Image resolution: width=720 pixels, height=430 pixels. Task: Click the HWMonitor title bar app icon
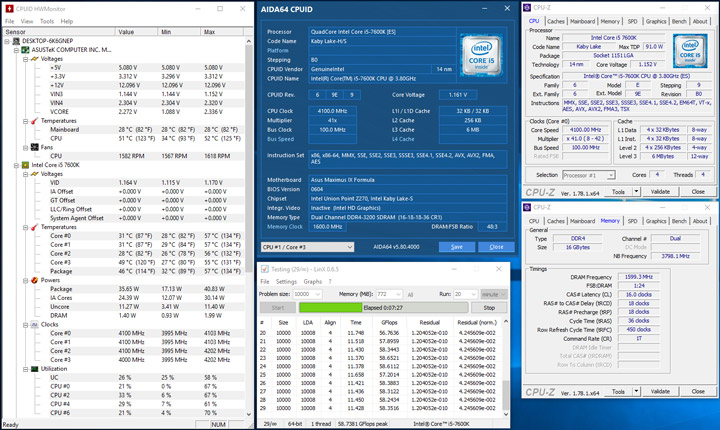[9, 9]
